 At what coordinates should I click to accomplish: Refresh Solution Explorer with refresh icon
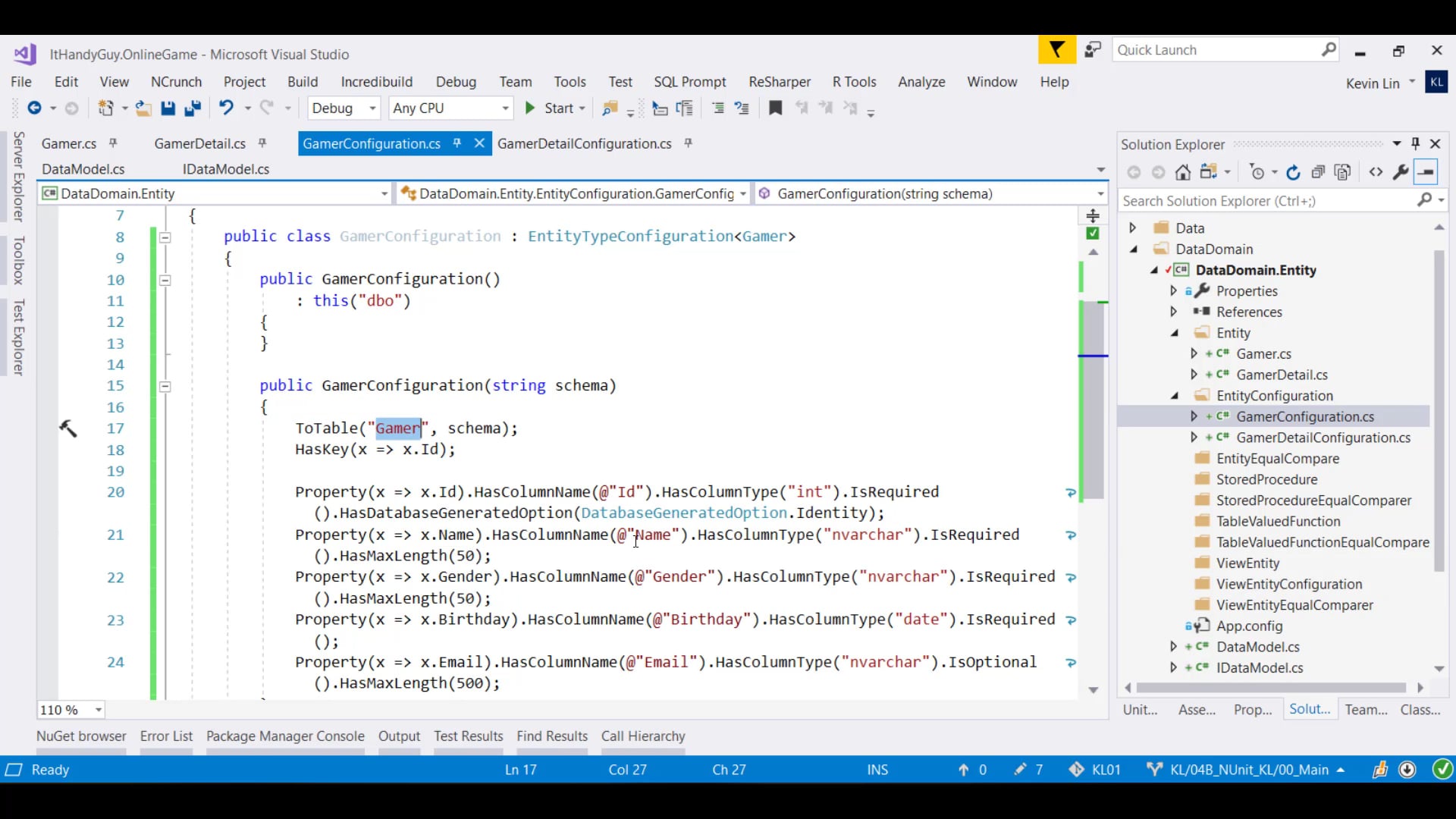coord(1294,173)
